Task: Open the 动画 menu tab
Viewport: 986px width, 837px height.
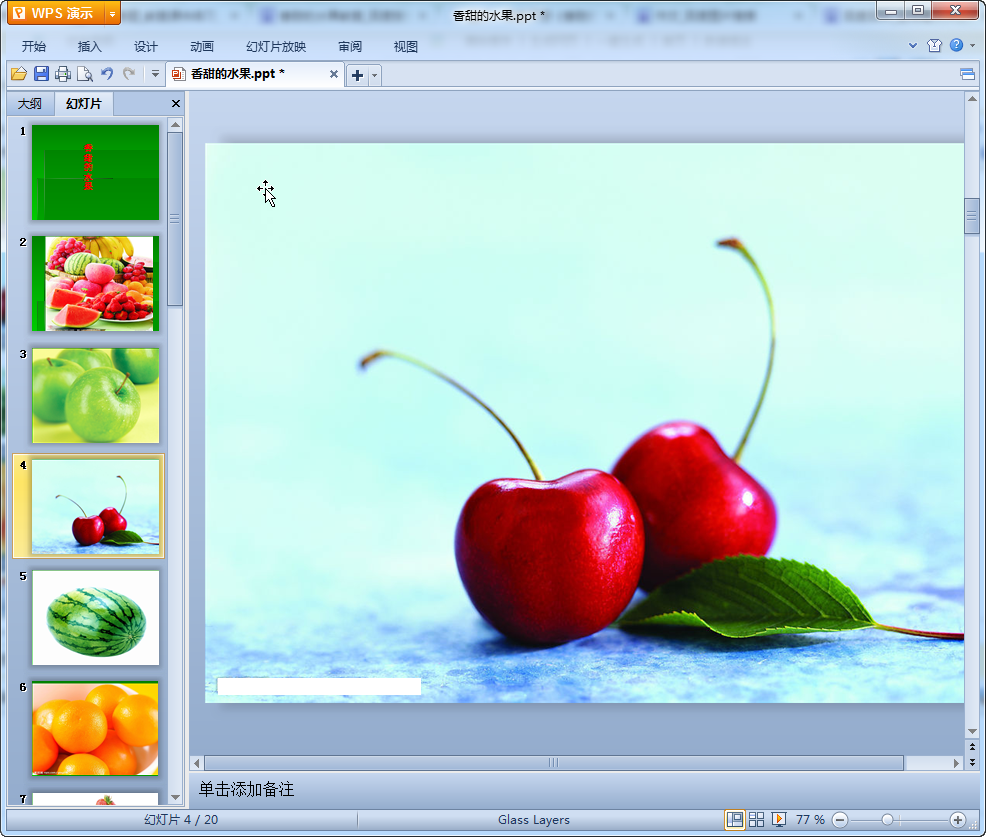Action: (x=202, y=47)
